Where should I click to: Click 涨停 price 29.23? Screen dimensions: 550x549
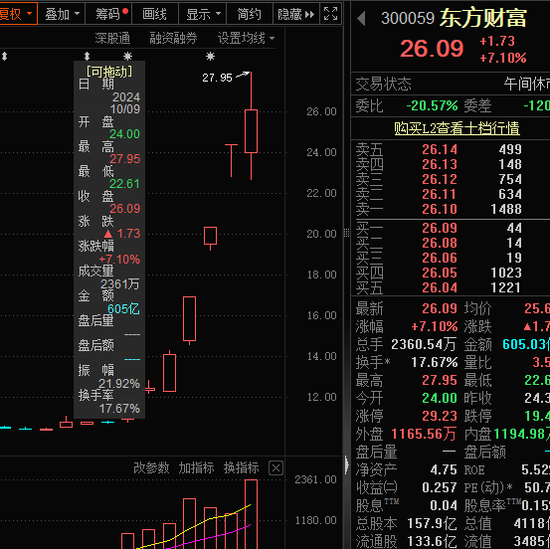(440, 416)
